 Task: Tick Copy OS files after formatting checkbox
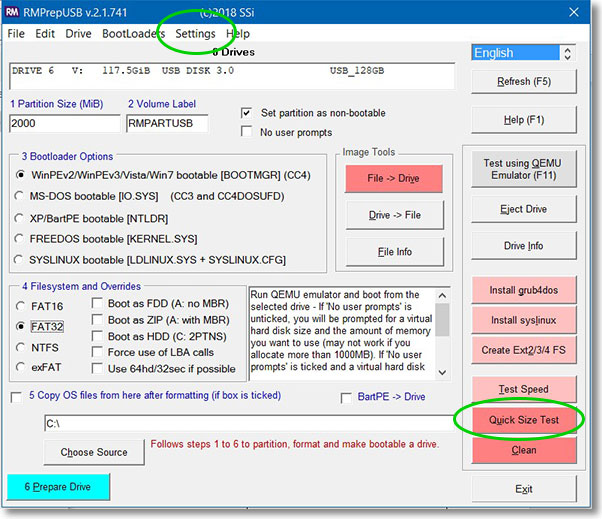click(17, 397)
